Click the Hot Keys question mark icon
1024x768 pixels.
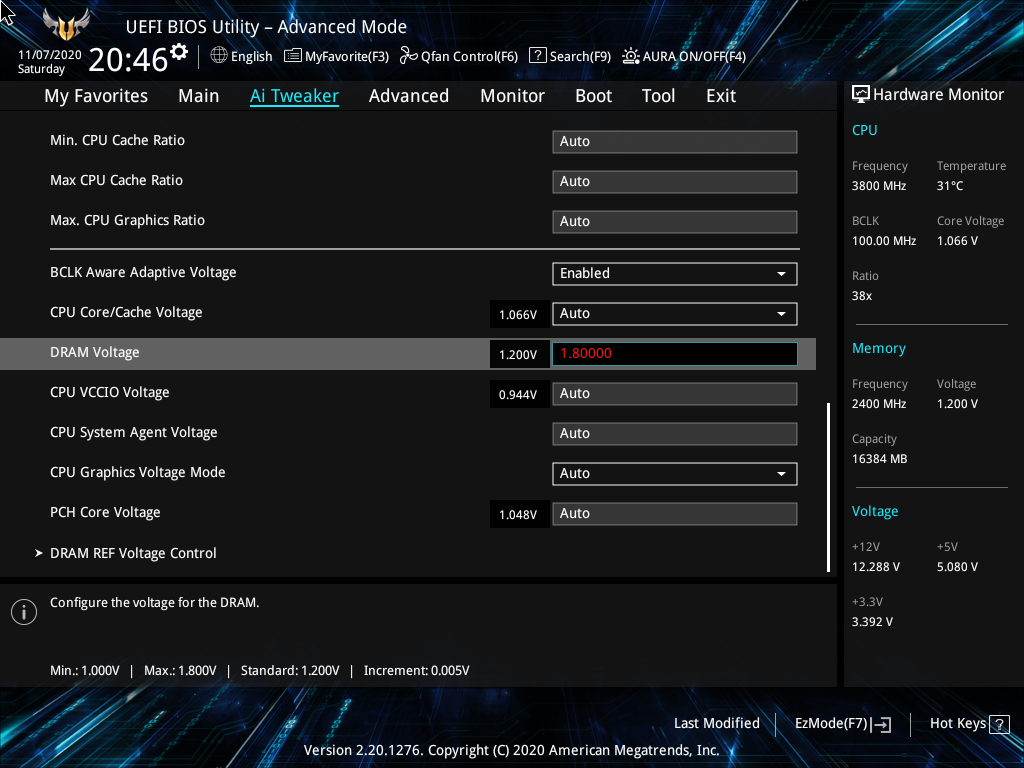[x=999, y=724]
